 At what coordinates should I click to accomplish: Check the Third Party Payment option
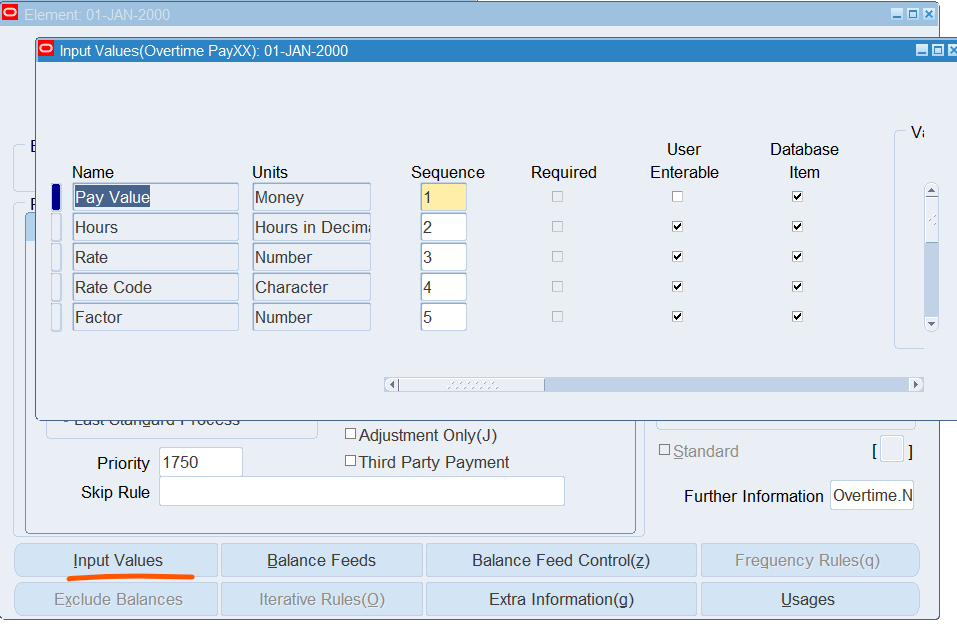(351, 462)
